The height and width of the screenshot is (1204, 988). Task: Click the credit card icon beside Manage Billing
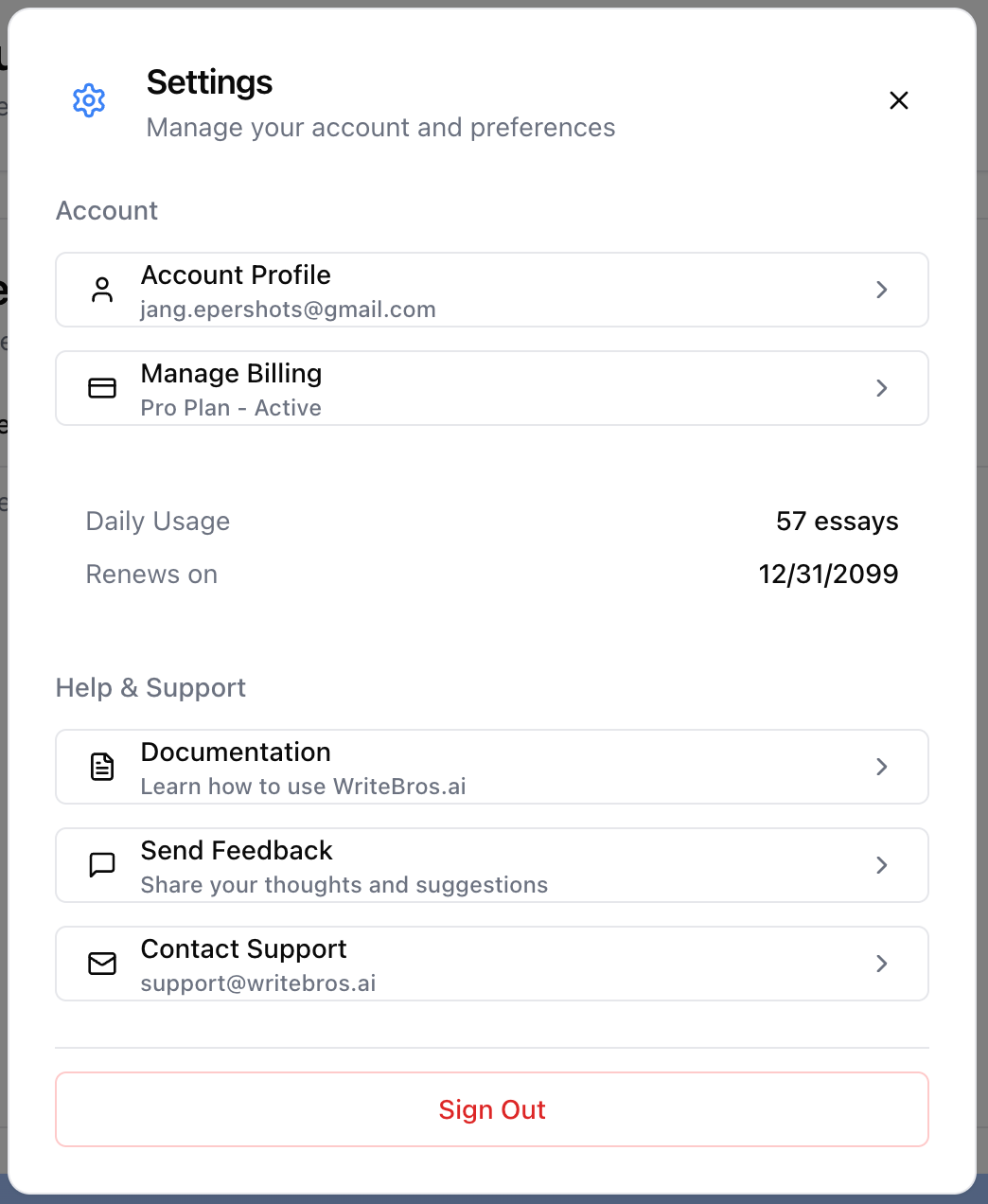pos(102,388)
